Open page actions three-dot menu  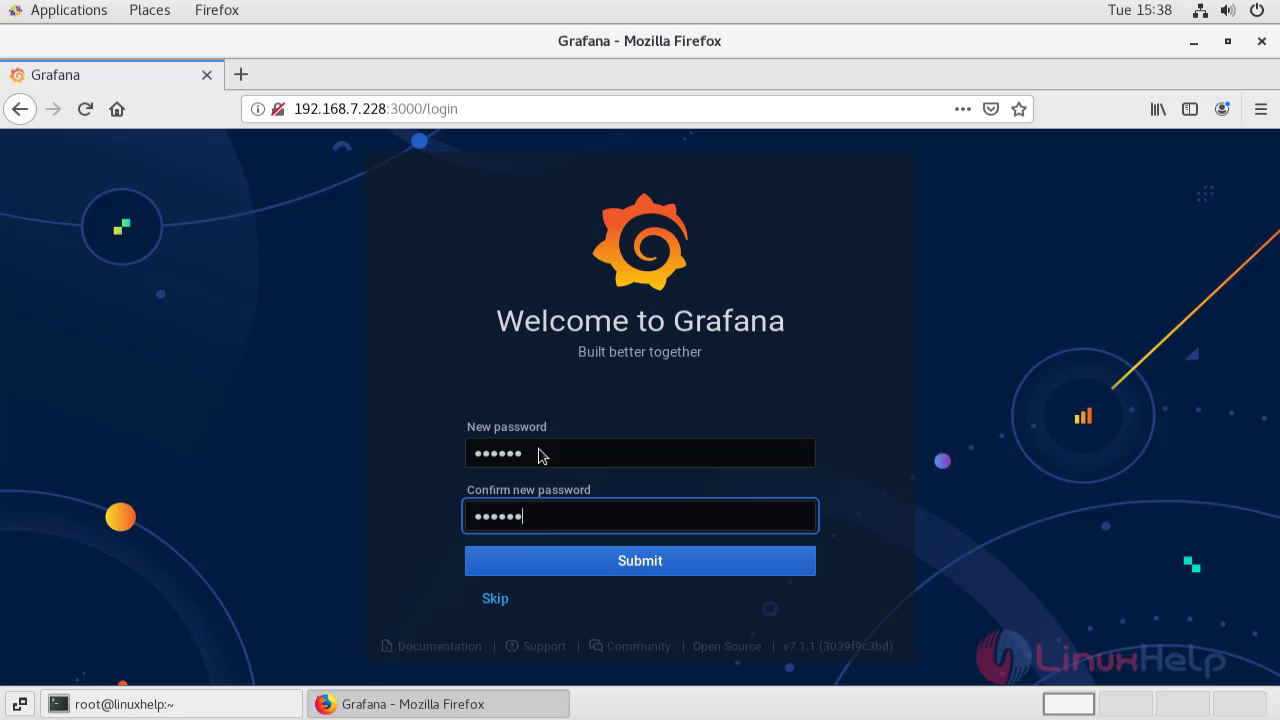point(963,109)
